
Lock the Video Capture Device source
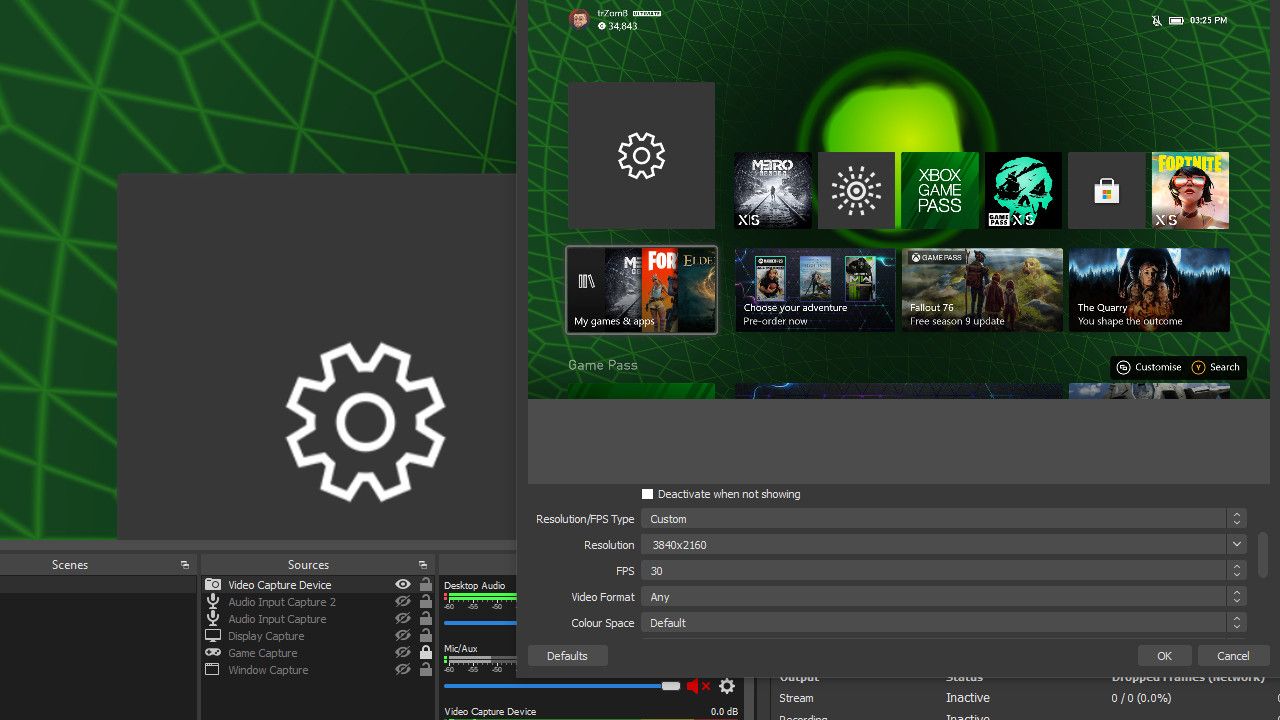pos(426,585)
